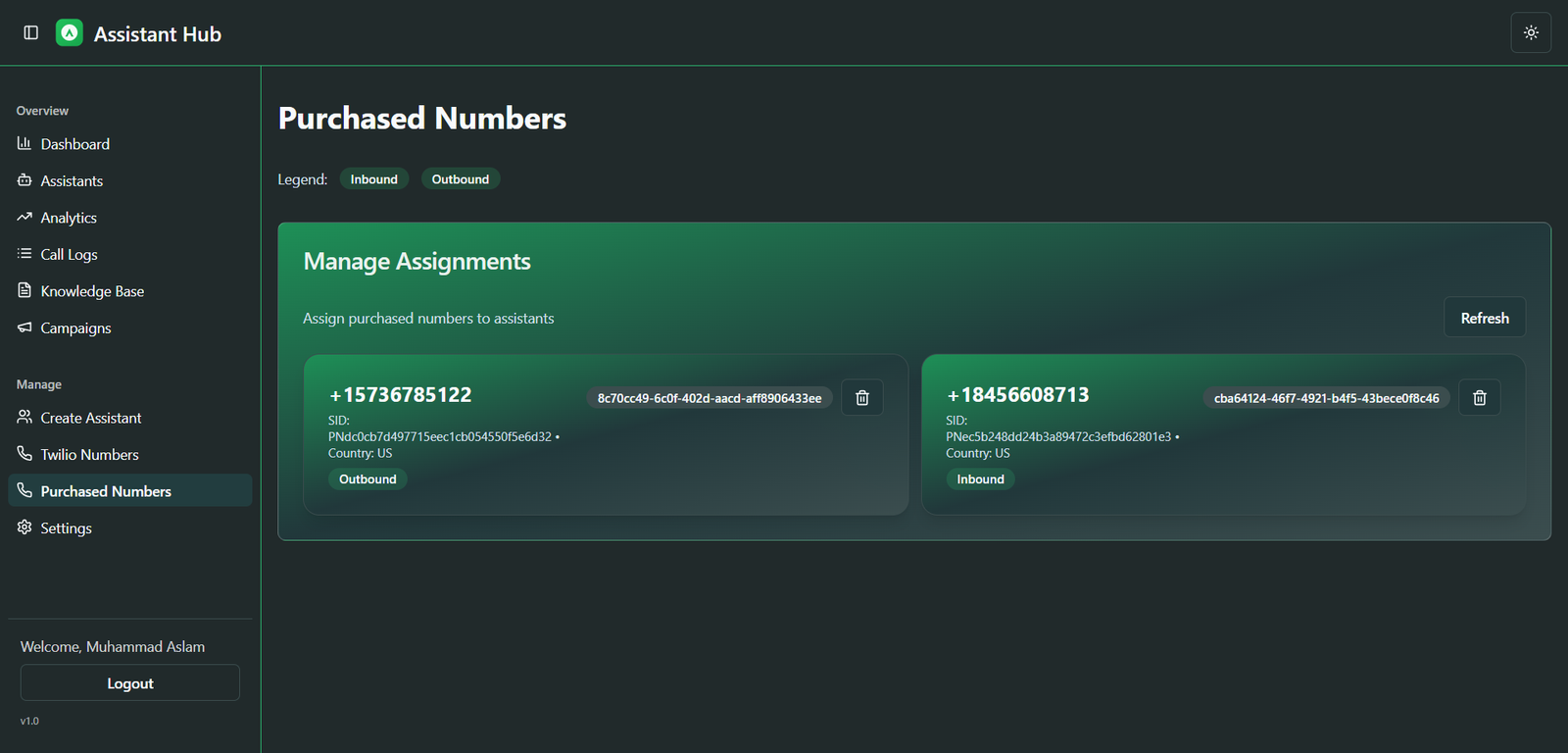Click the green Assistant Hub logo

(x=70, y=33)
